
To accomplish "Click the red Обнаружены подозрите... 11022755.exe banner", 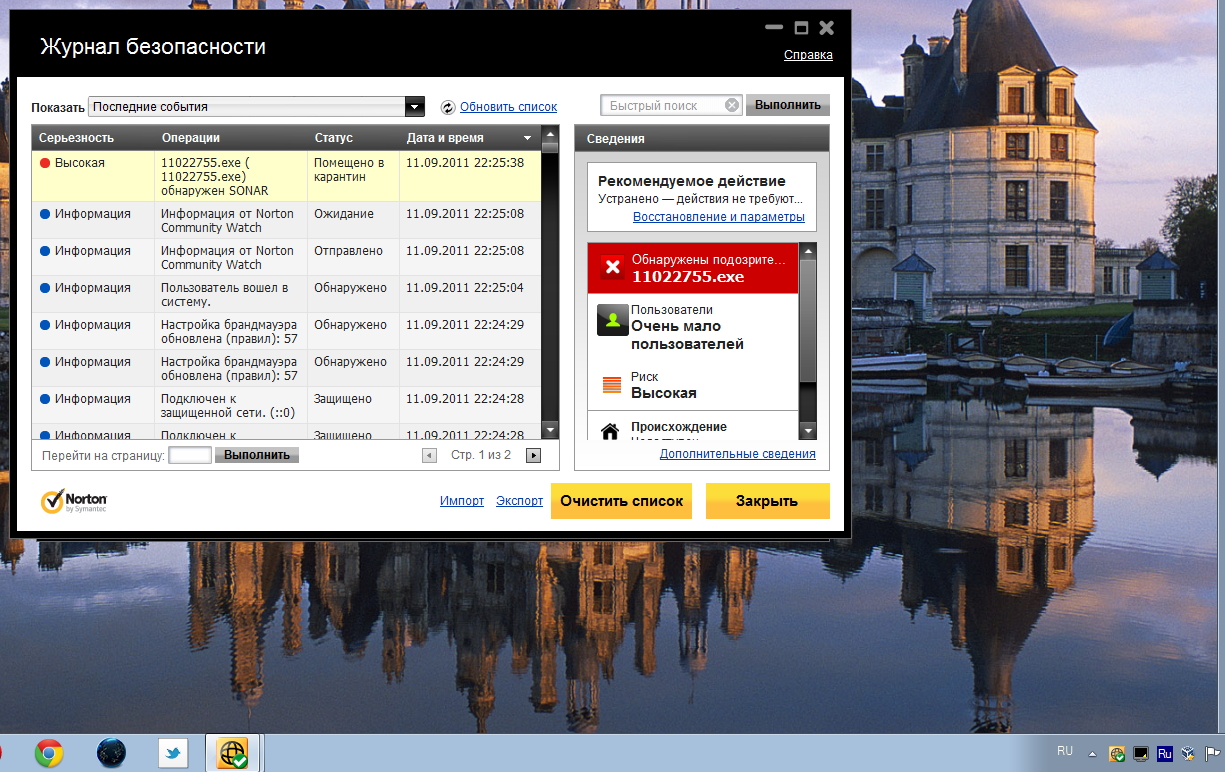I will (x=693, y=268).
